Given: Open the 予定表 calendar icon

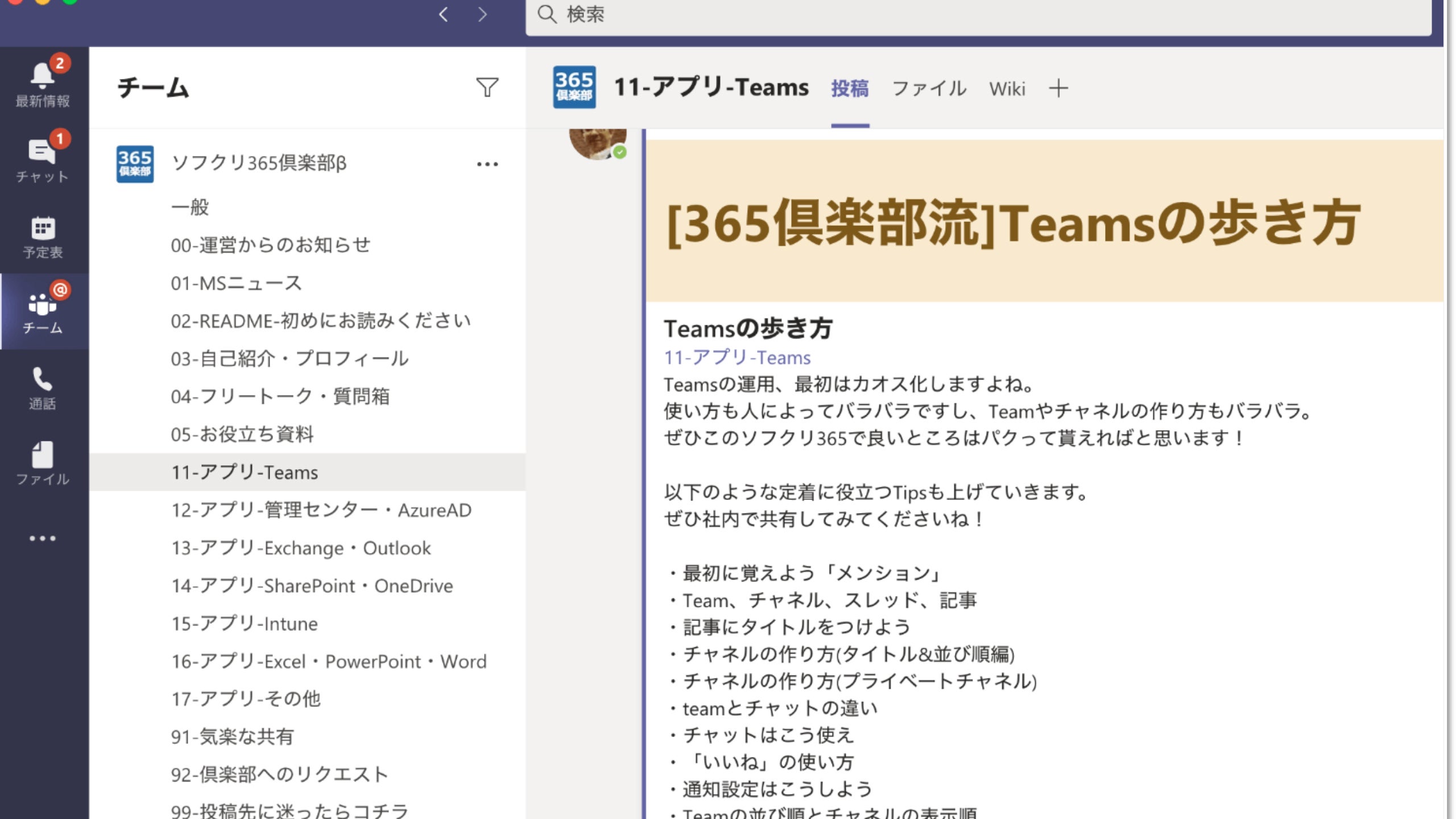Looking at the screenshot, I should (43, 237).
